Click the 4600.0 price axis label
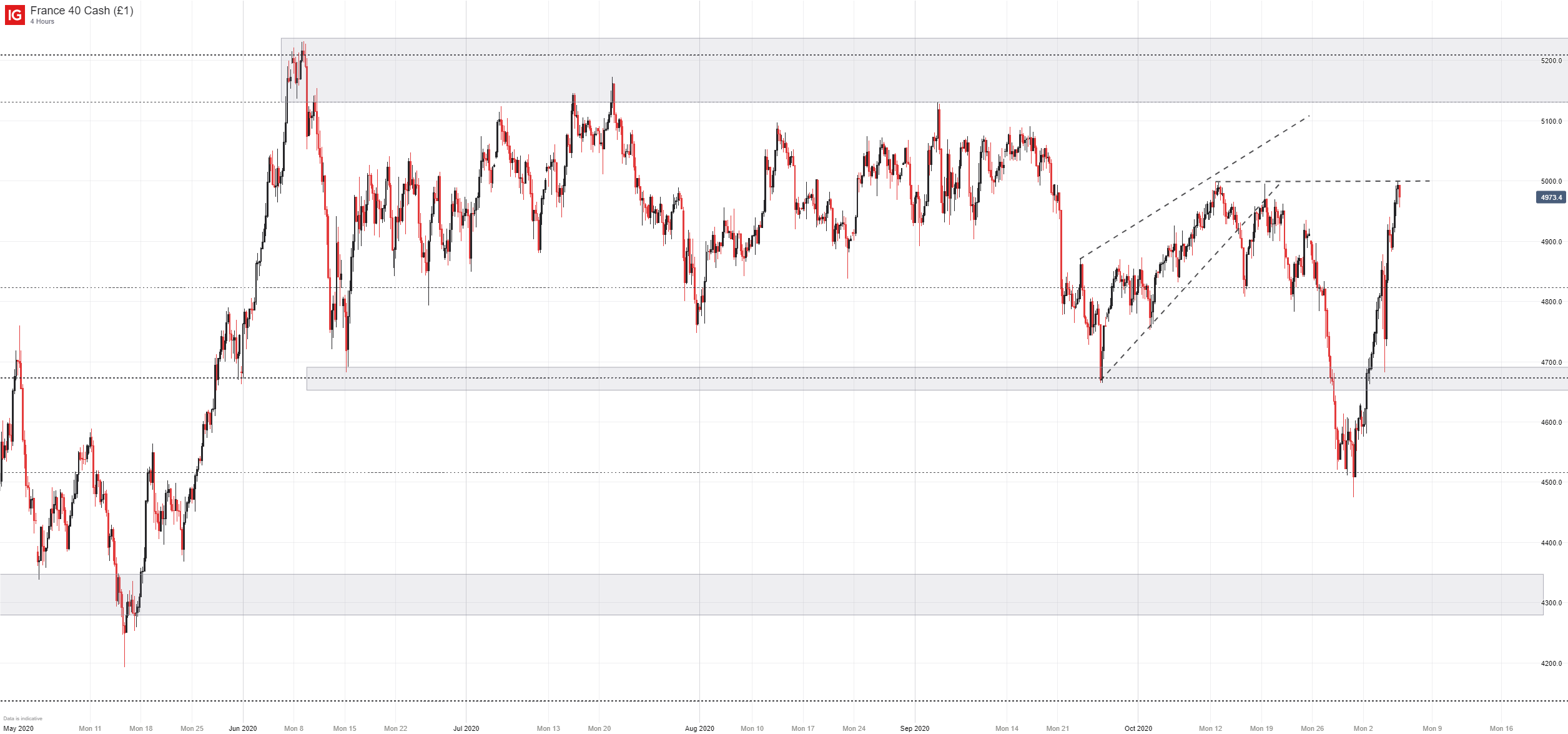Viewport: 1568px width, 734px height. pos(1551,422)
